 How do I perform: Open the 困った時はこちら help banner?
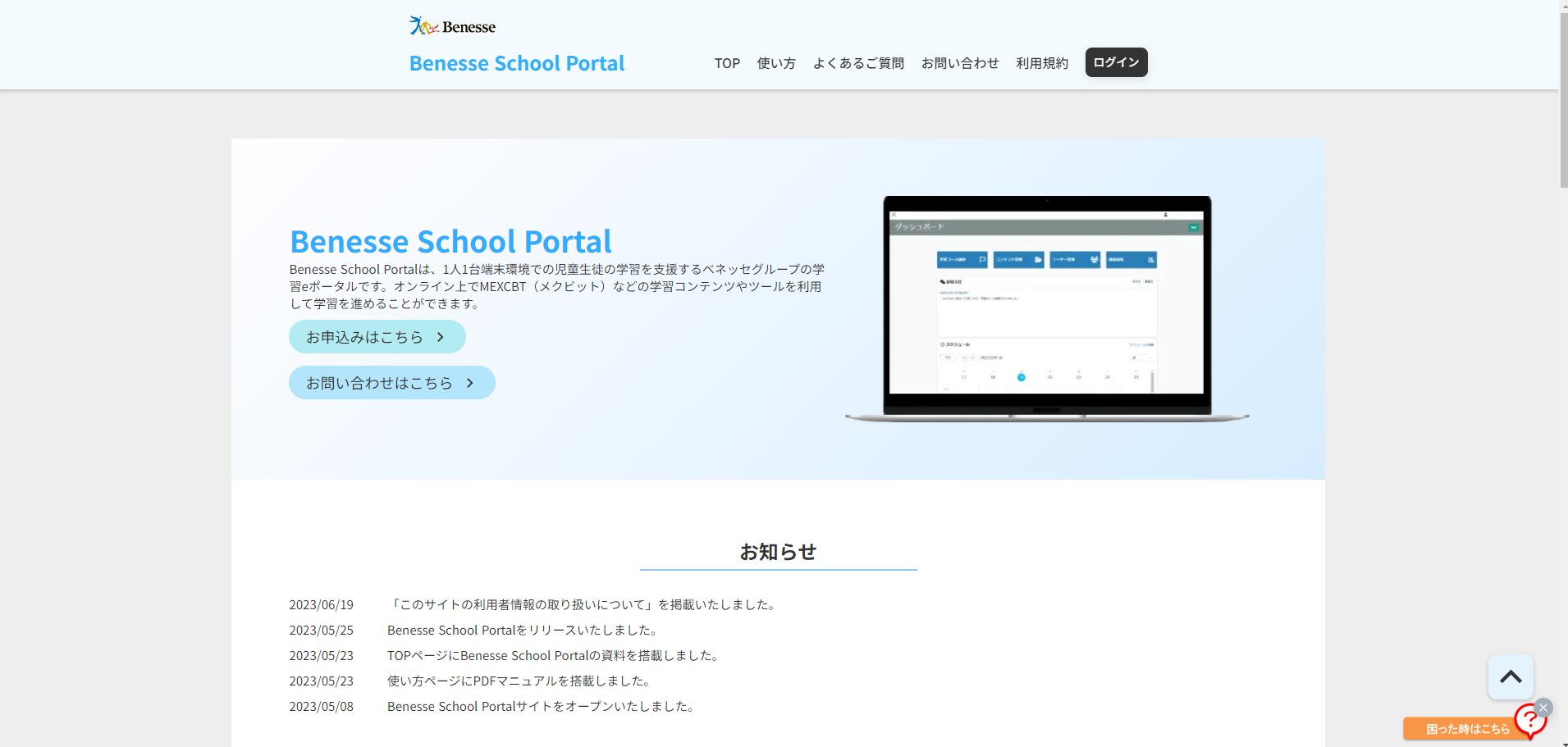(x=1466, y=729)
